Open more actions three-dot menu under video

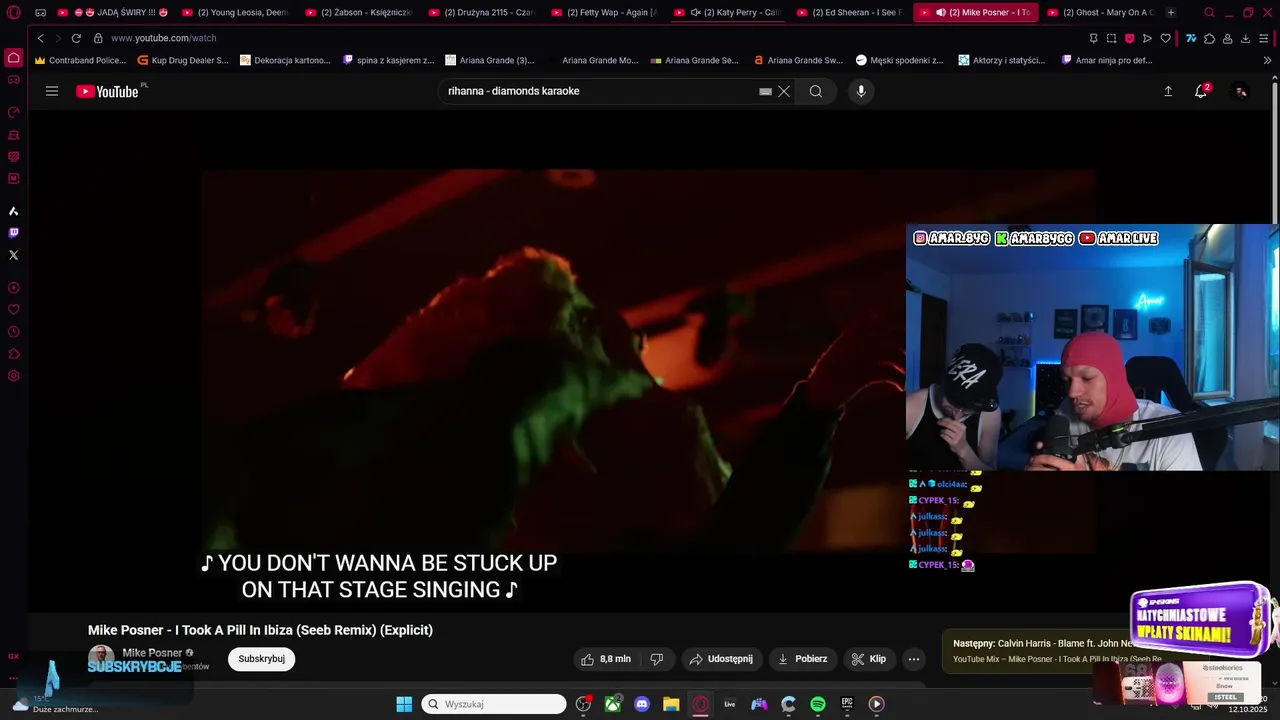pos(913,659)
